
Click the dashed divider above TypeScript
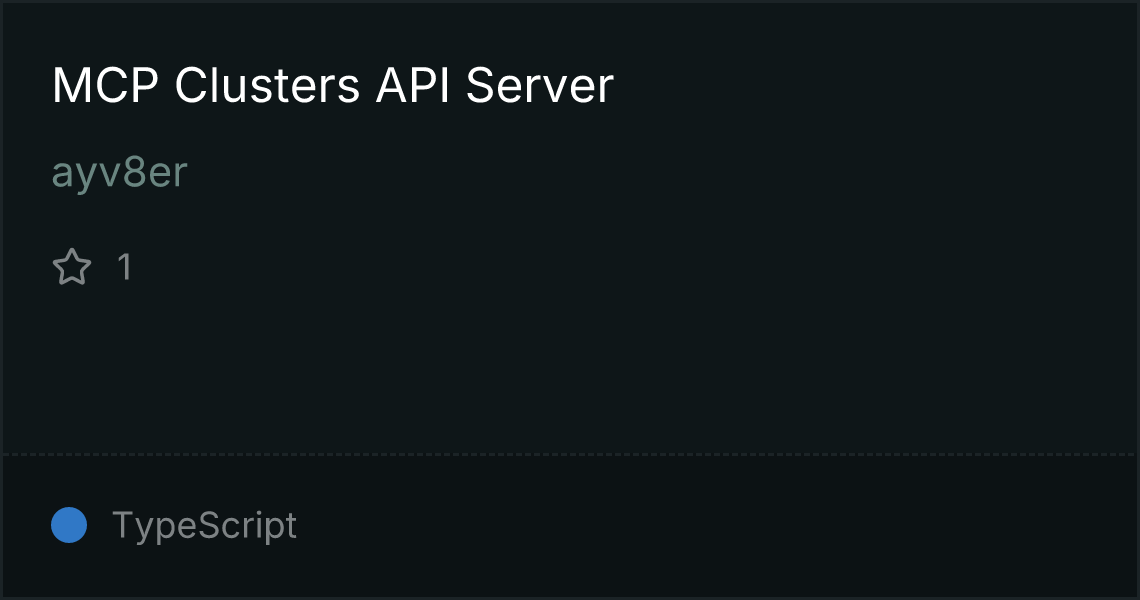click(570, 455)
